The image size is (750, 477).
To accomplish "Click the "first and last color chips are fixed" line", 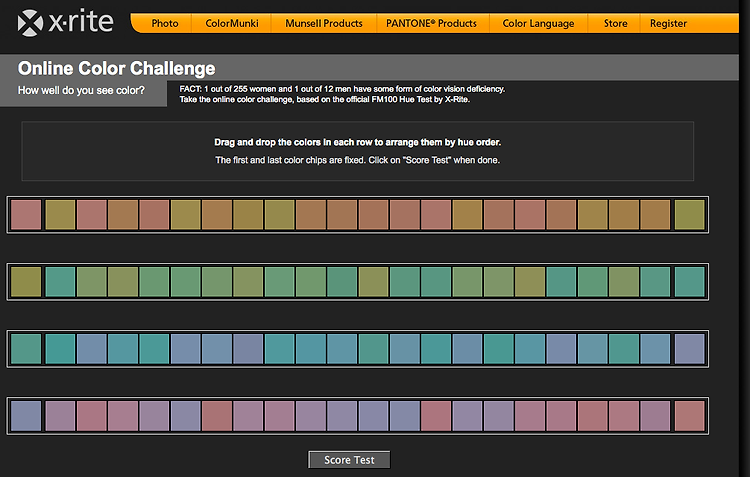I will pyautogui.click(x=357, y=160).
